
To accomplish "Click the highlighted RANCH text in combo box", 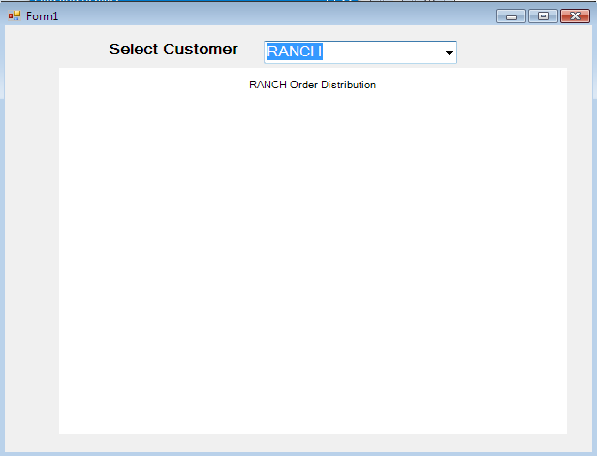I will point(294,51).
